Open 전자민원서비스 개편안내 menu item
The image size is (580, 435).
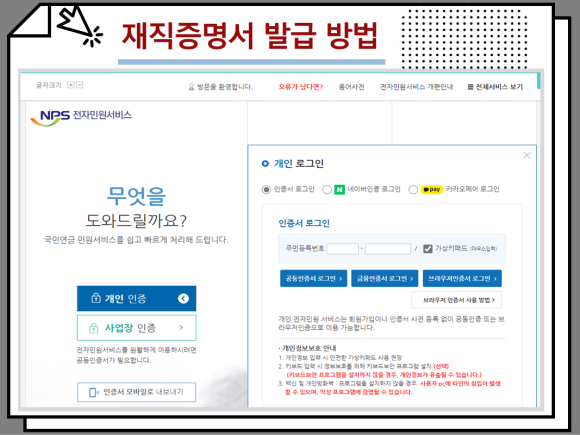tap(417, 87)
